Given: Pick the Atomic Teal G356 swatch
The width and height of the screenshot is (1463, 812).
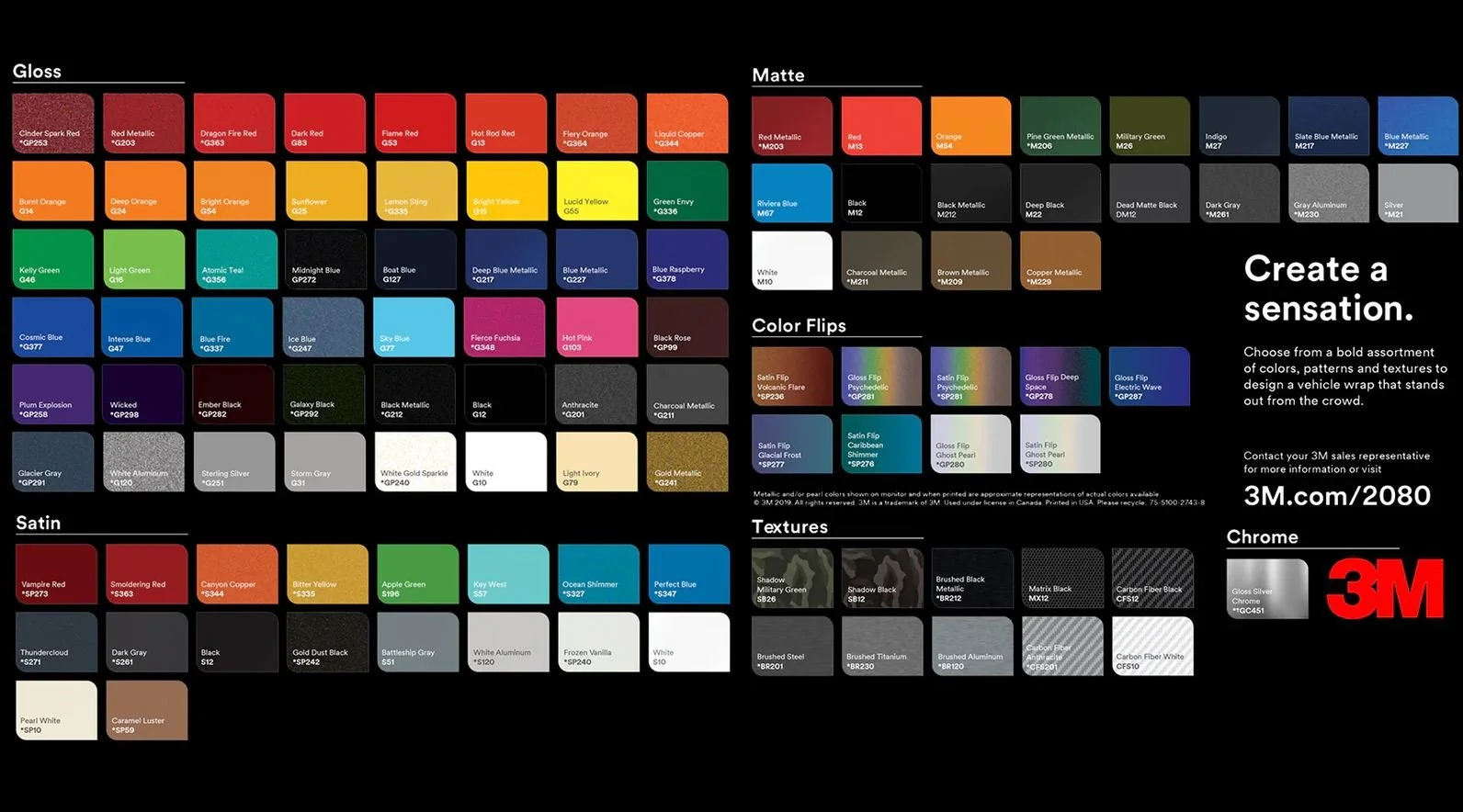Looking at the screenshot, I should (237, 259).
